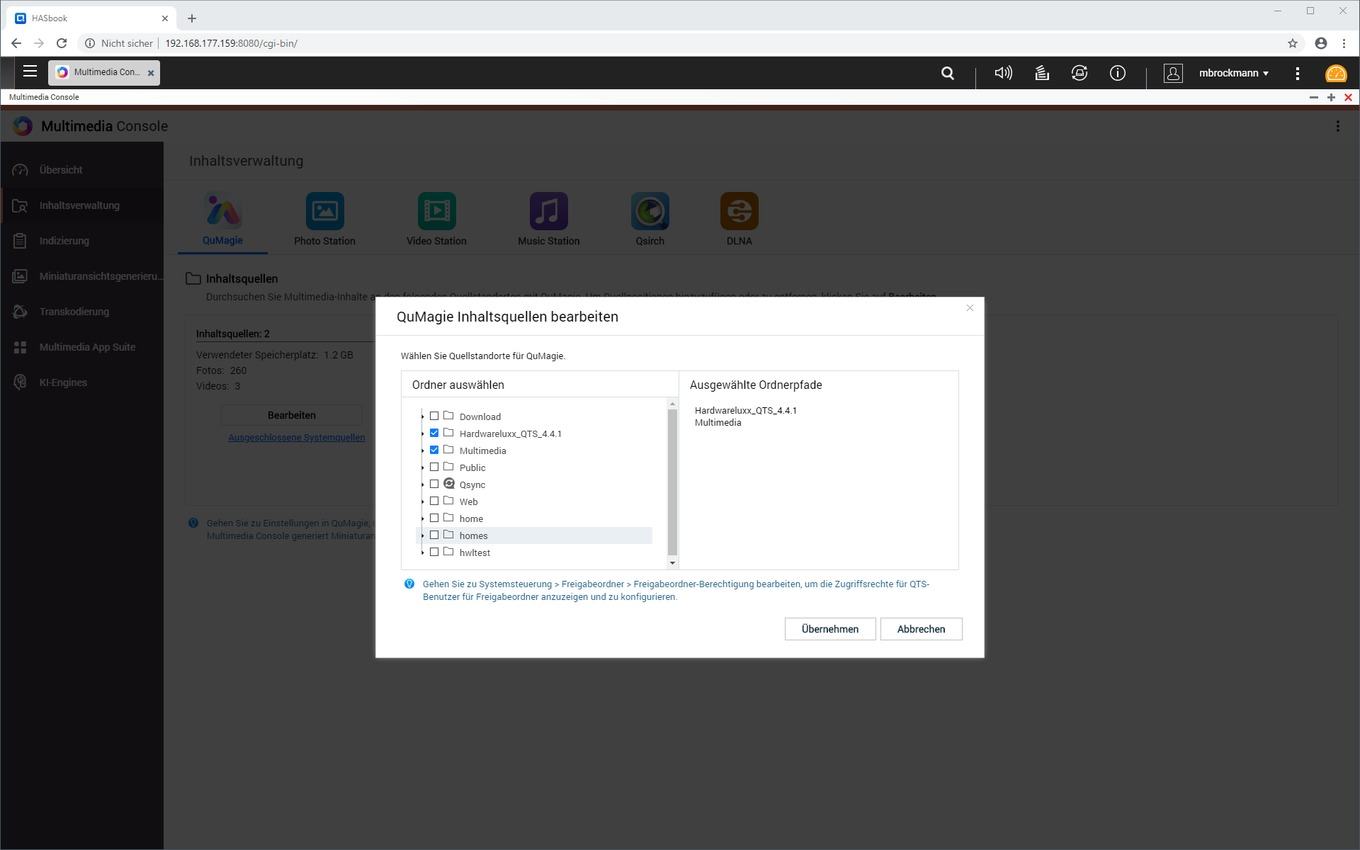The image size is (1360, 850).
Task: Open Miniaturansichtsgenerierung in the sidebar
Action: coord(82,276)
